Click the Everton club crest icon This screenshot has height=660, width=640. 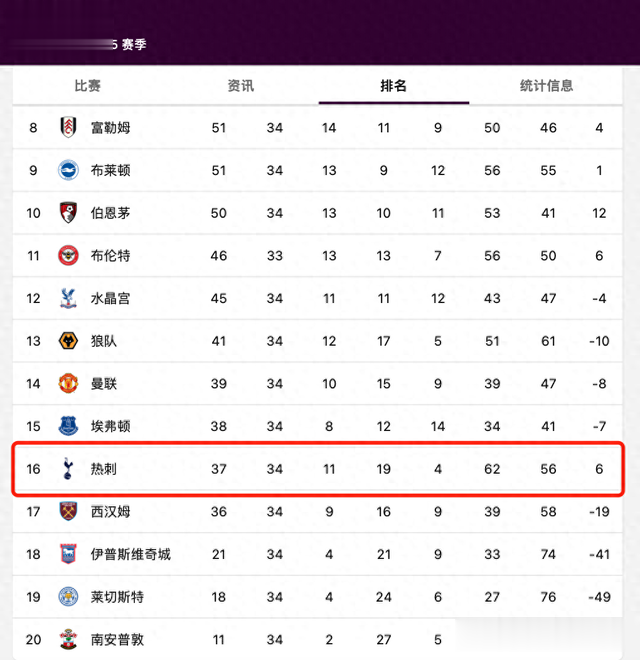click(68, 426)
